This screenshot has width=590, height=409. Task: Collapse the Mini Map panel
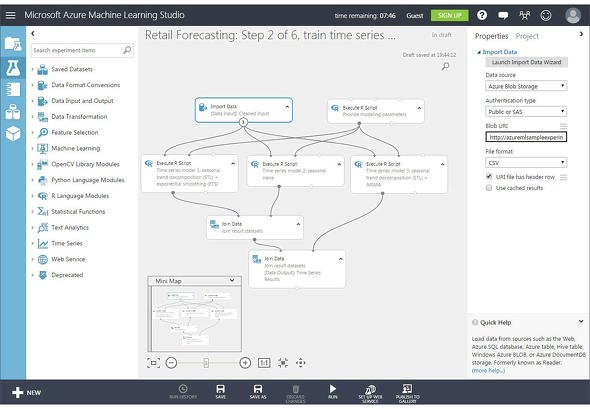(x=232, y=280)
